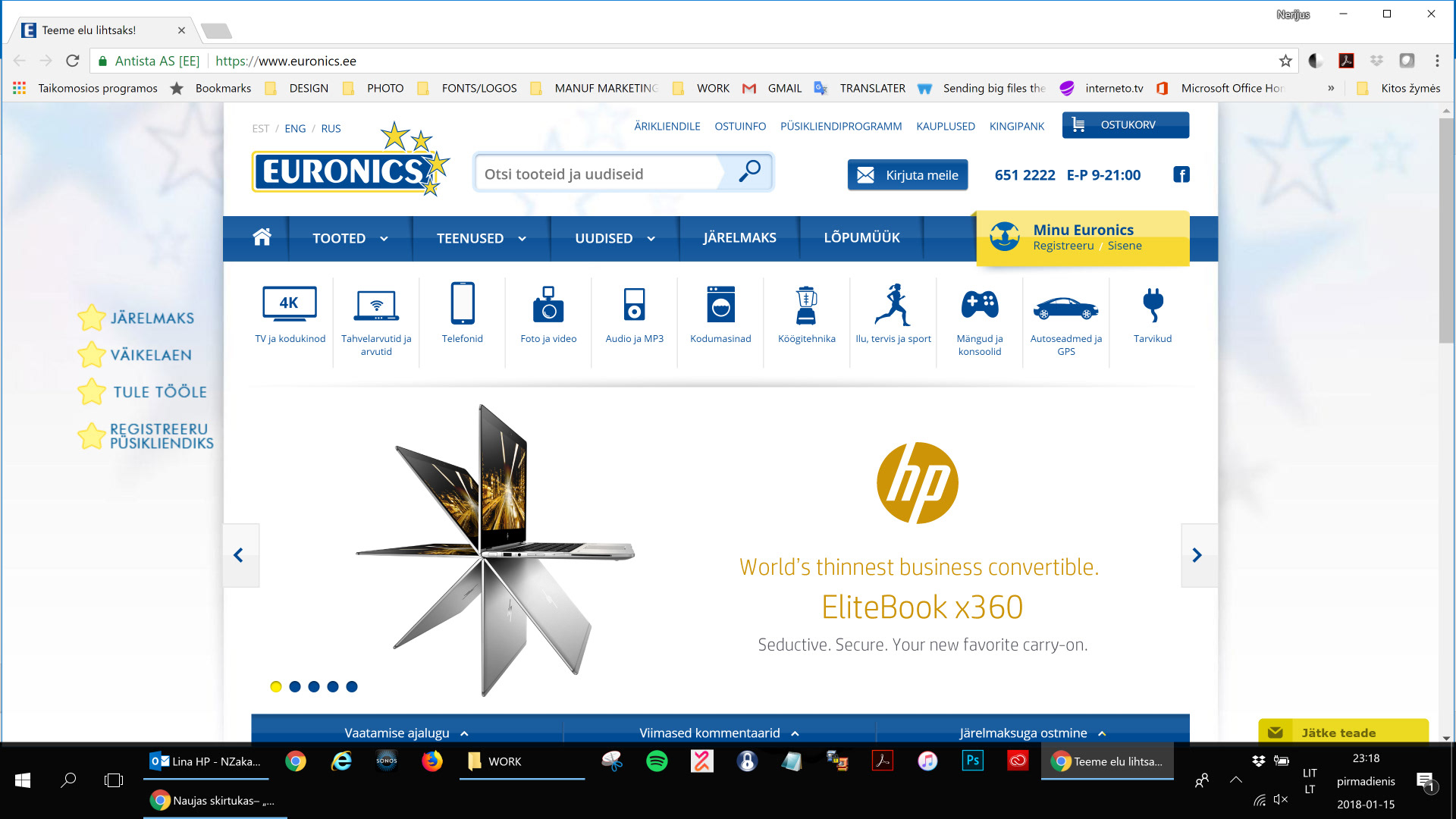The width and height of the screenshot is (1456, 819).
Task: Open ÄRIKLIENDILE in the top menu
Action: point(667,127)
